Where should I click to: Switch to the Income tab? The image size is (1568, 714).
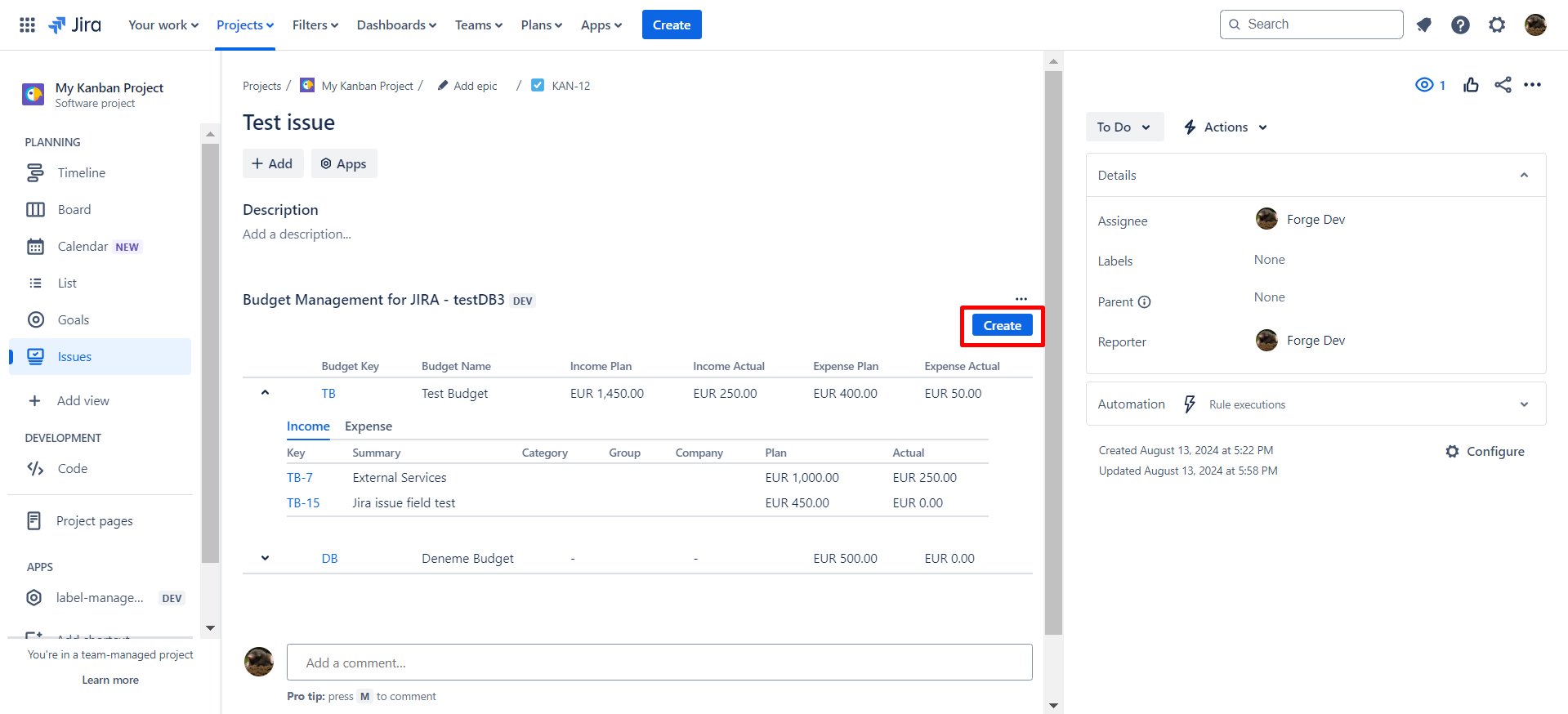point(308,426)
